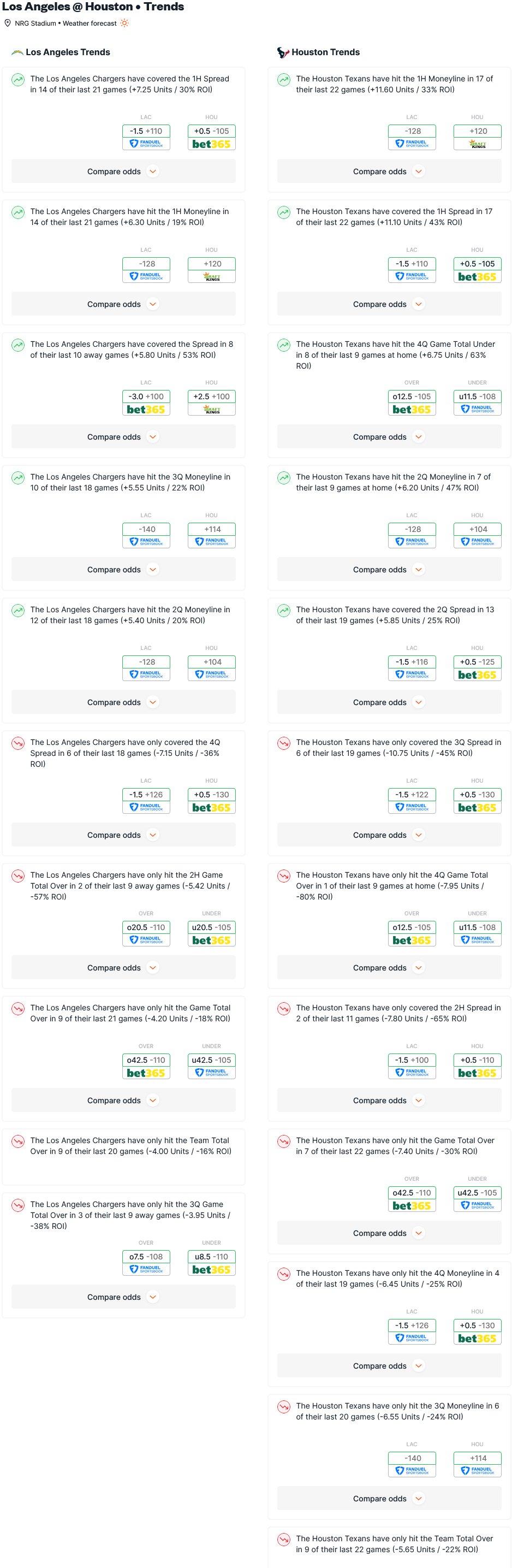Click the NRG Stadium location pin icon
The image size is (512, 1568).
[8, 23]
